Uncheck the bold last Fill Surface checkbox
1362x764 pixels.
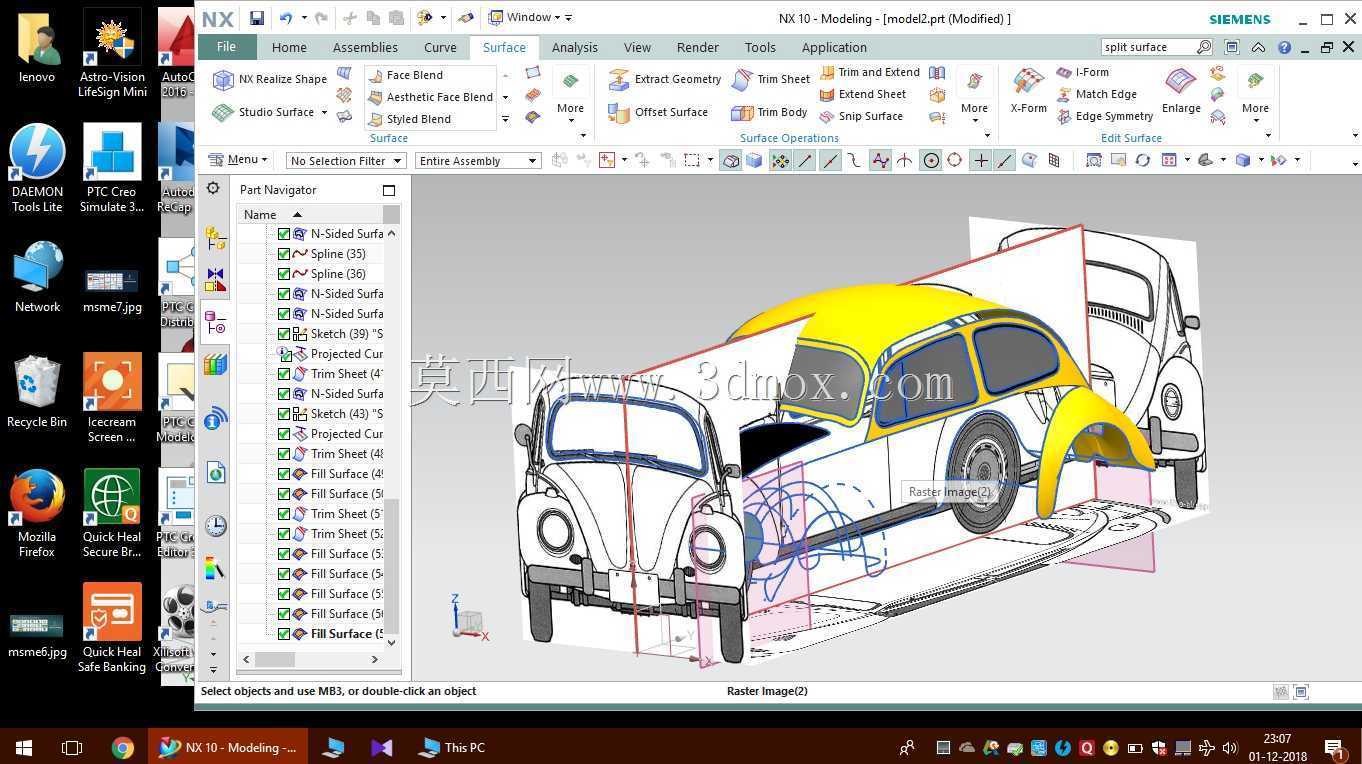pyautogui.click(x=284, y=634)
